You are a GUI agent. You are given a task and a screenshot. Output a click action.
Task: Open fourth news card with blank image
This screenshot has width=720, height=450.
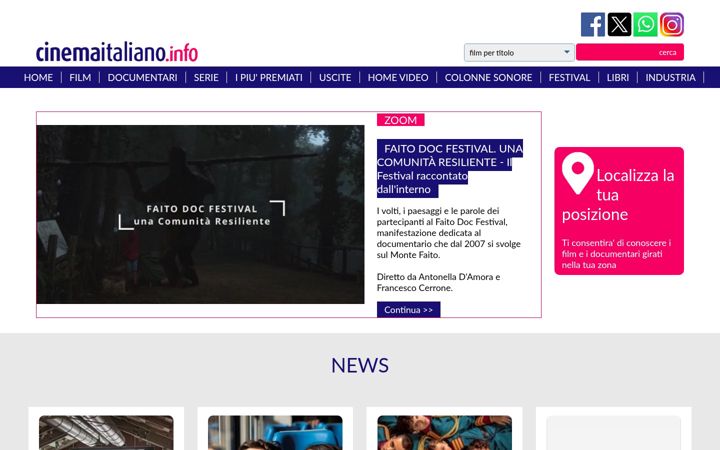pos(613,432)
